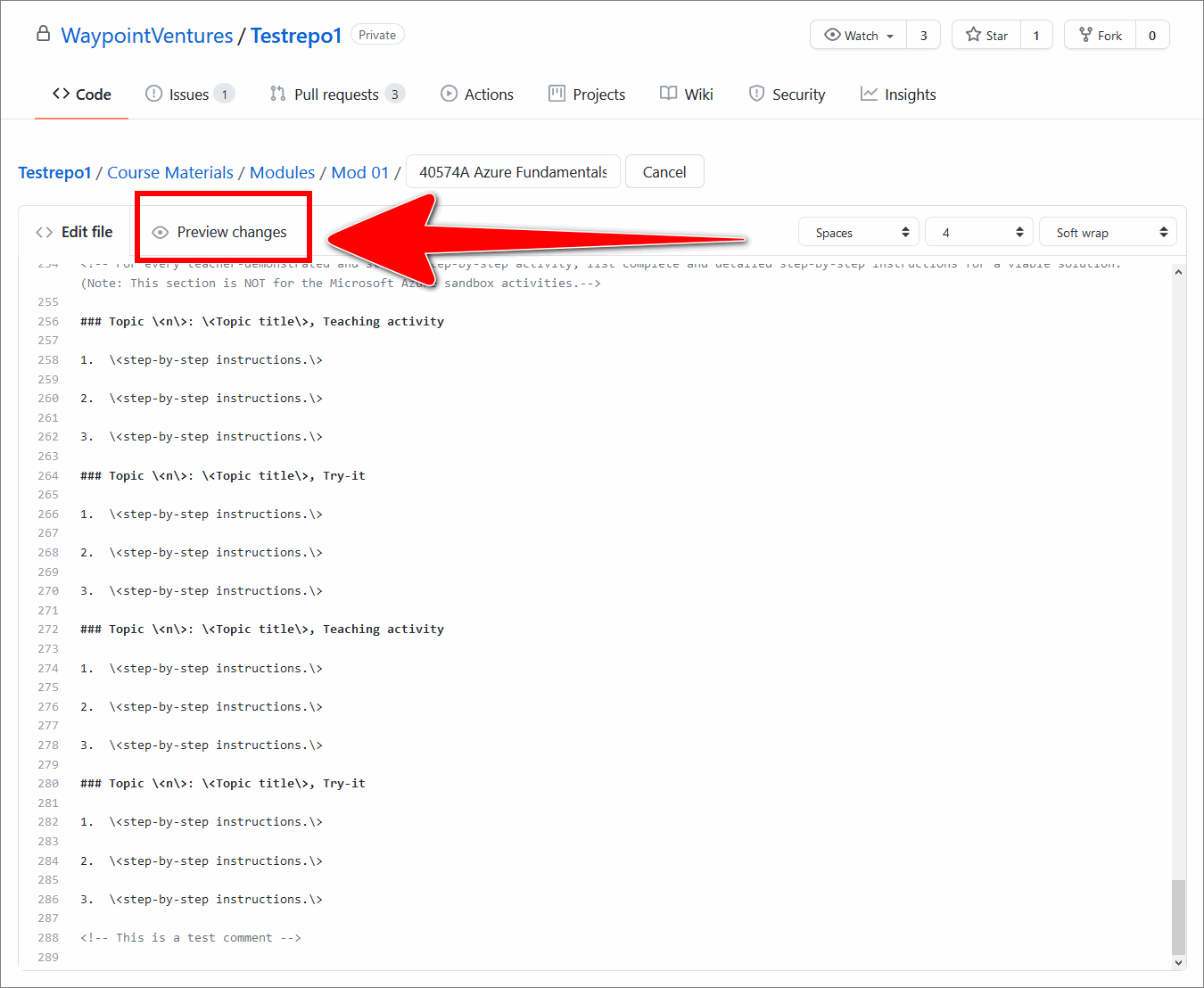Click the Security shield icon
The height and width of the screenshot is (988, 1204).
coord(756,94)
